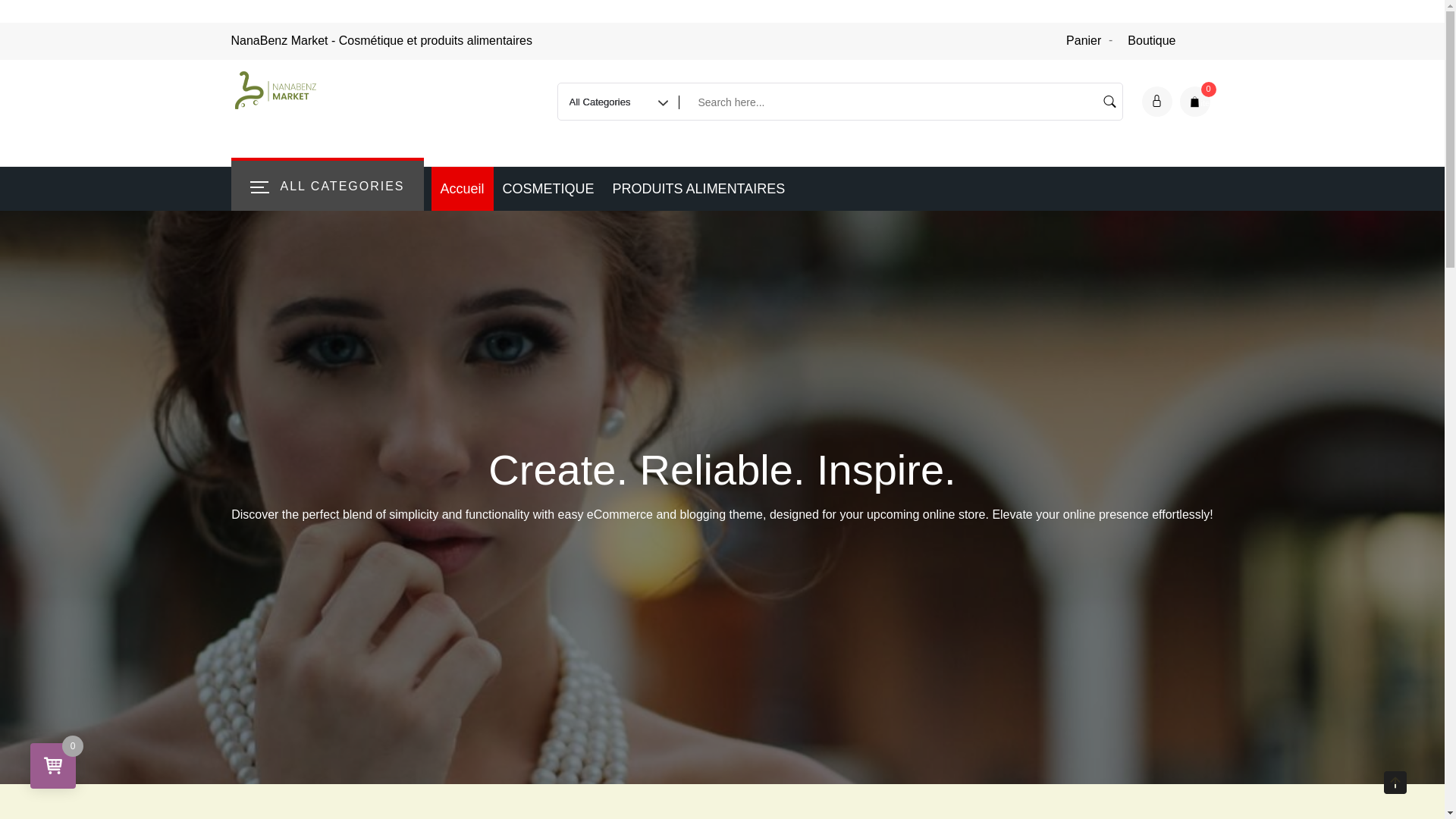Viewport: 1456px width, 819px height.
Task: Open the ALL CATEGORIES menu panel
Action: pyautogui.click(x=327, y=185)
